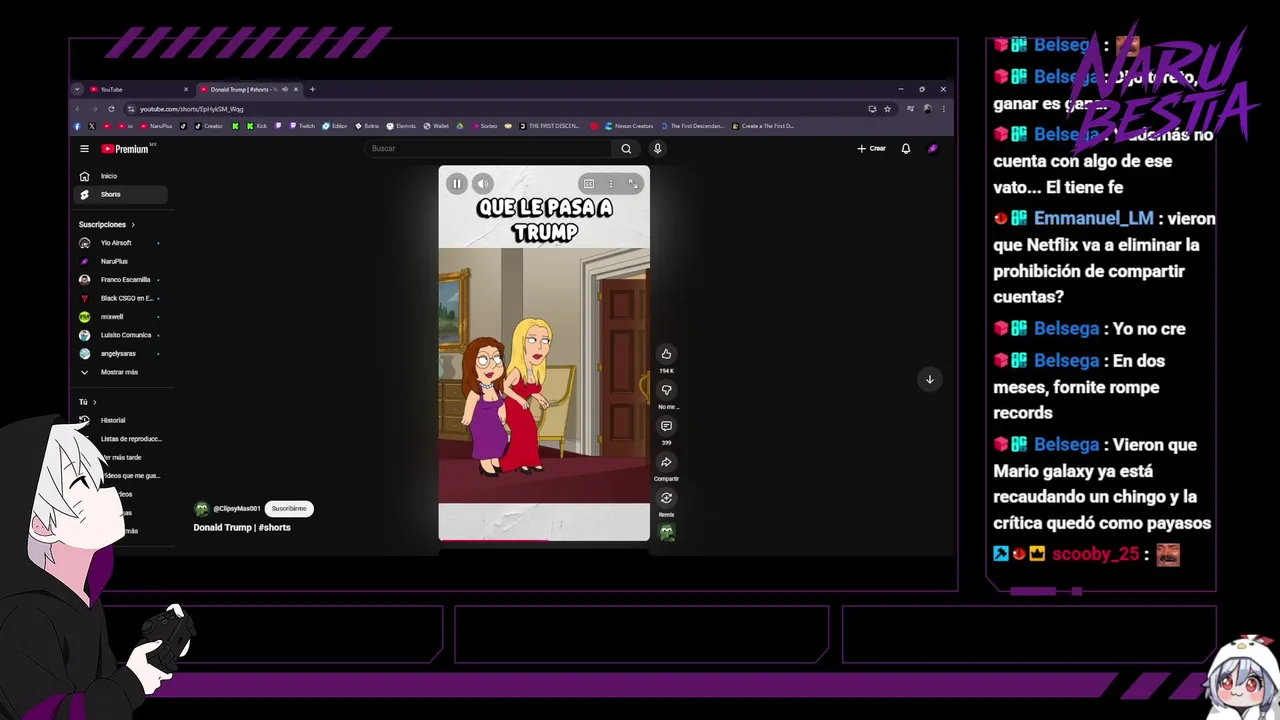Image resolution: width=1280 pixels, height=720 pixels.
Task: Click the magnifier search button
Action: pyautogui.click(x=626, y=149)
